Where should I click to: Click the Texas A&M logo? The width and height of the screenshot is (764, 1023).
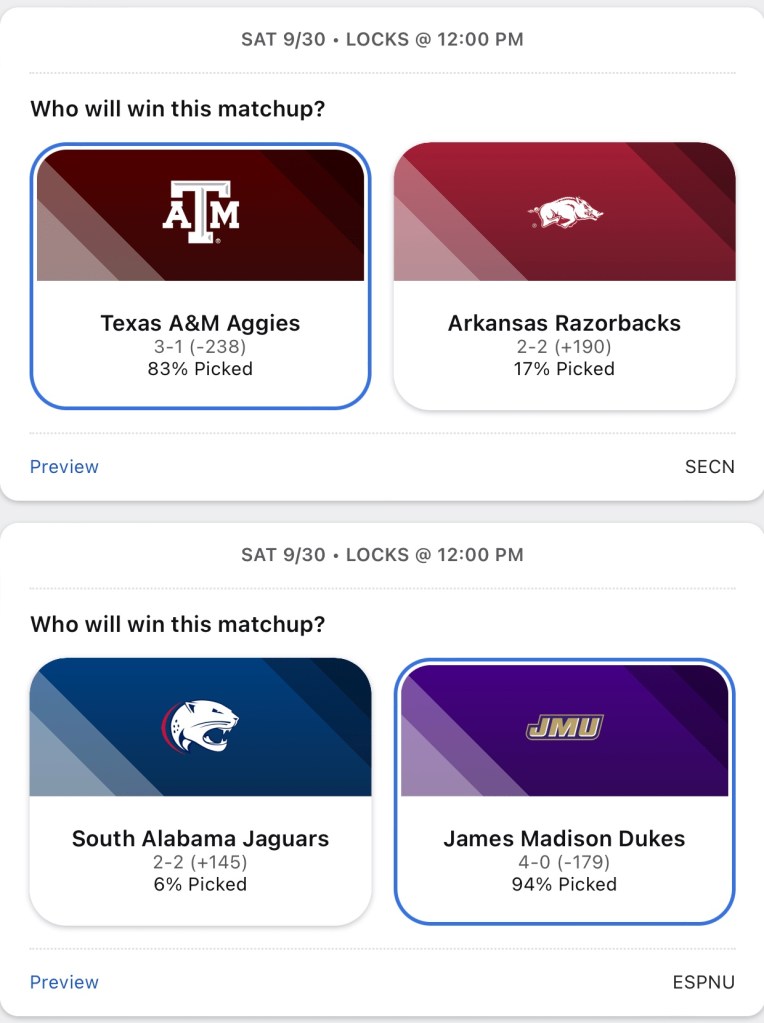tap(200, 213)
